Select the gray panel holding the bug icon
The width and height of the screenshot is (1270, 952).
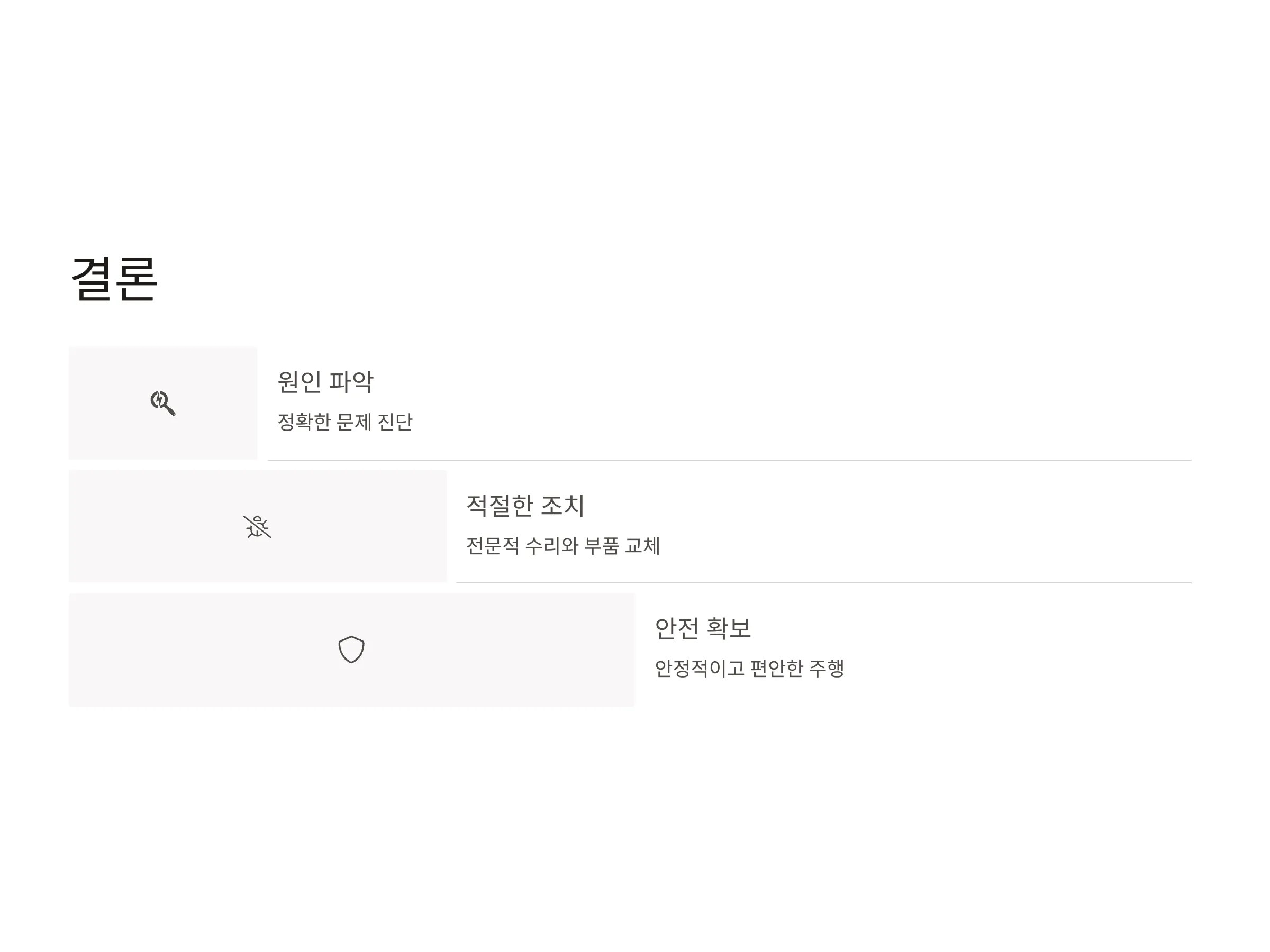[257, 526]
